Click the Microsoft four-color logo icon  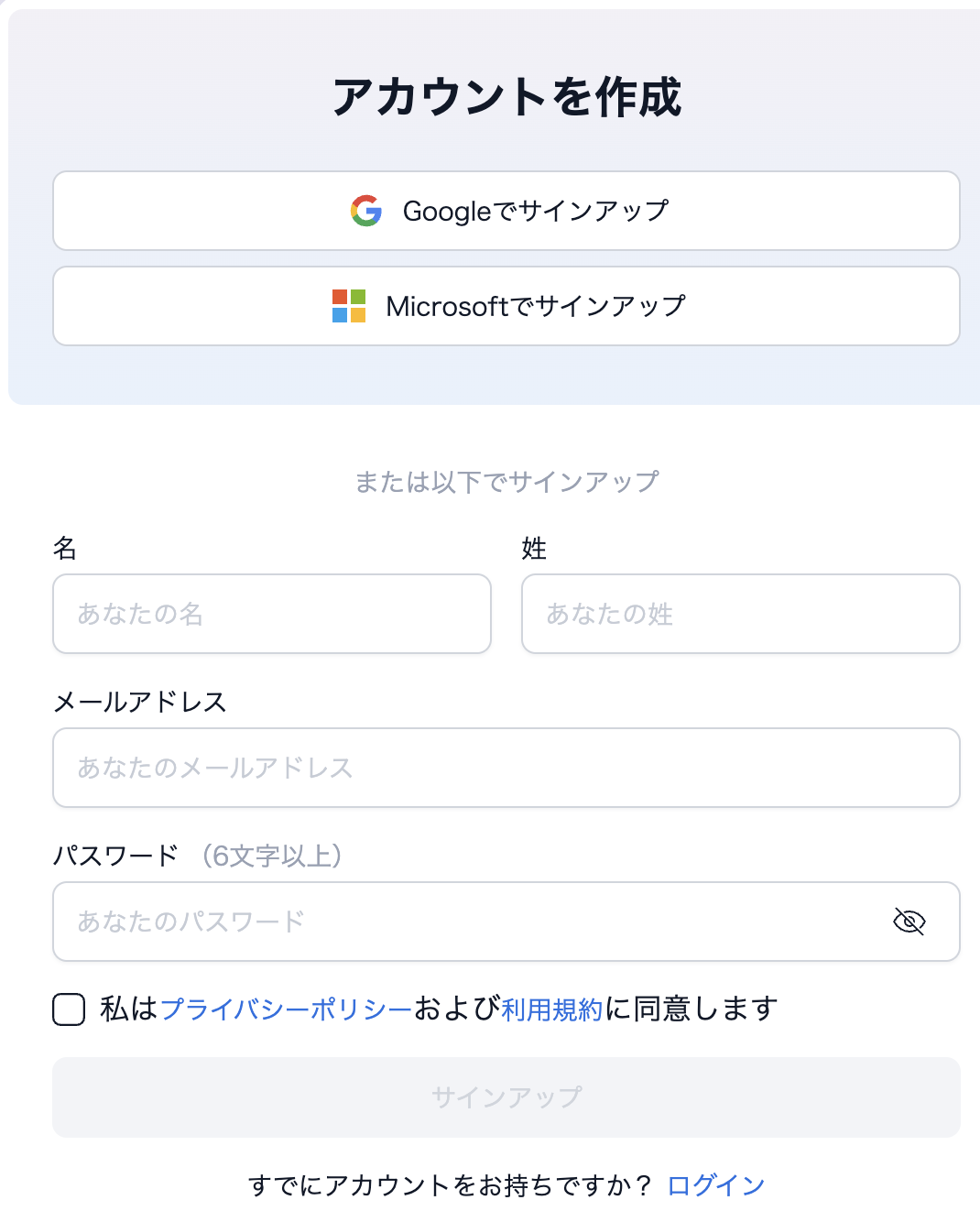pyautogui.click(x=349, y=306)
